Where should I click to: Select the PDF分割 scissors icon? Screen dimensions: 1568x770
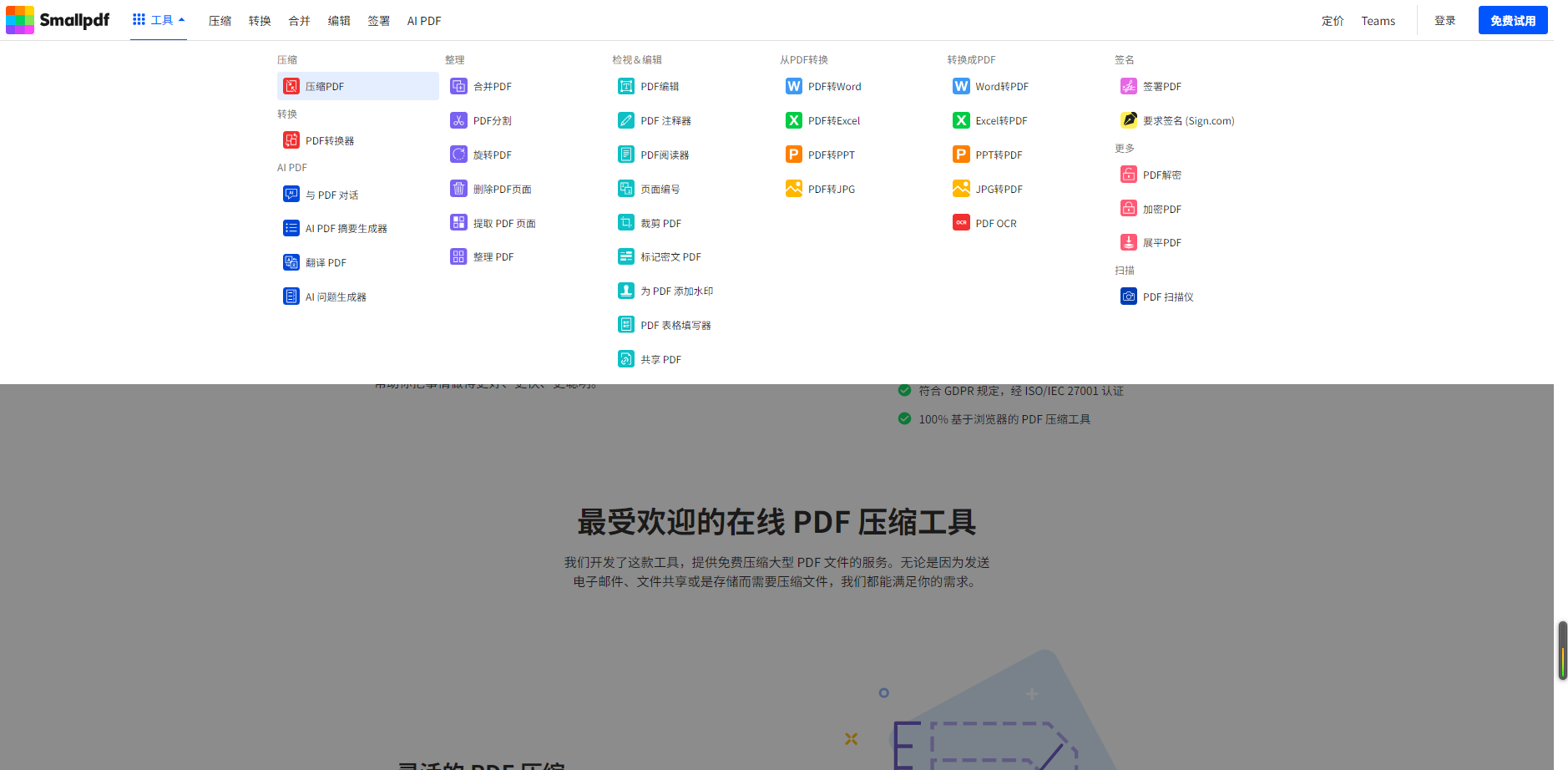pyautogui.click(x=458, y=120)
